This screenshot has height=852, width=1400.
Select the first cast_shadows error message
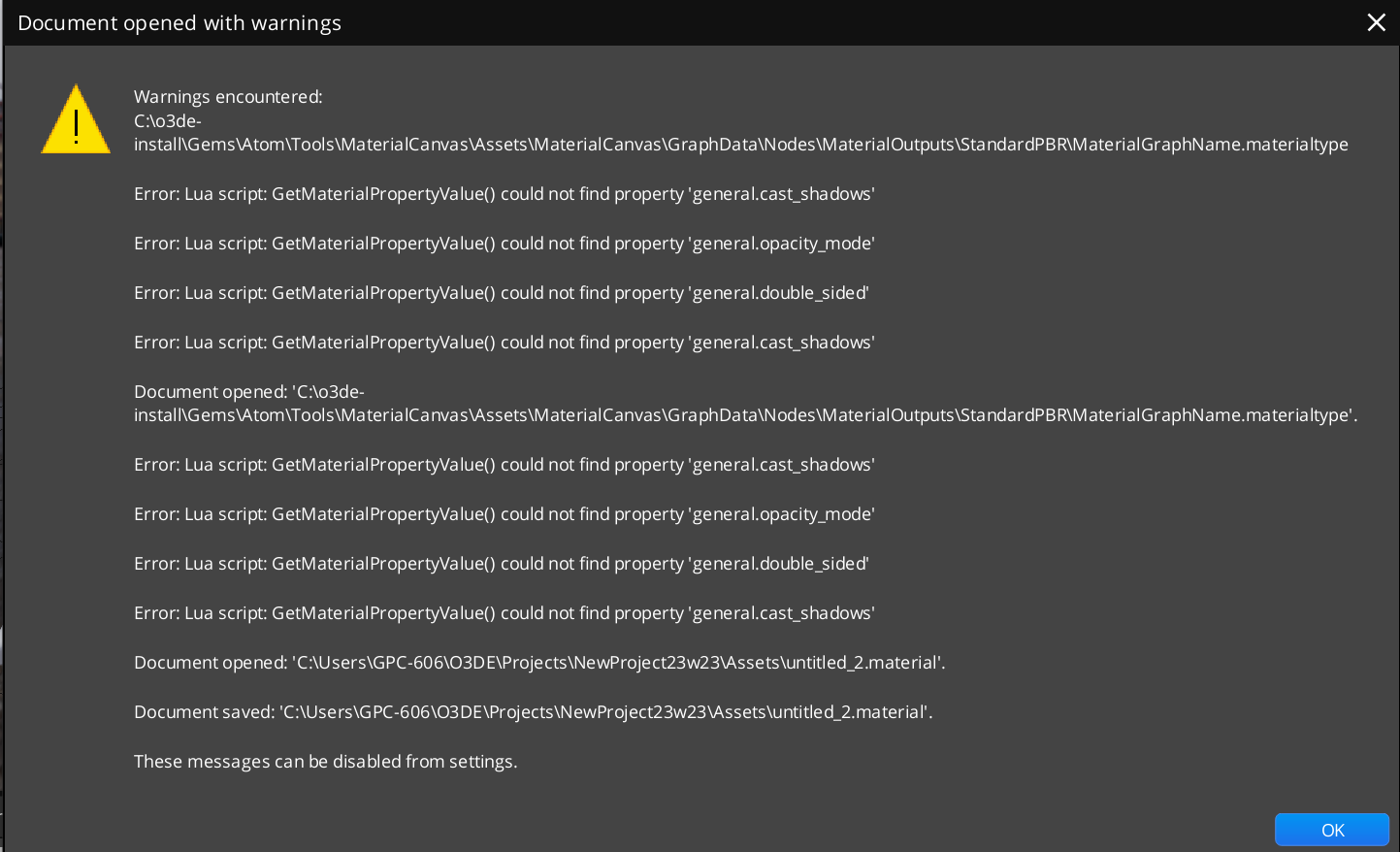point(504,193)
